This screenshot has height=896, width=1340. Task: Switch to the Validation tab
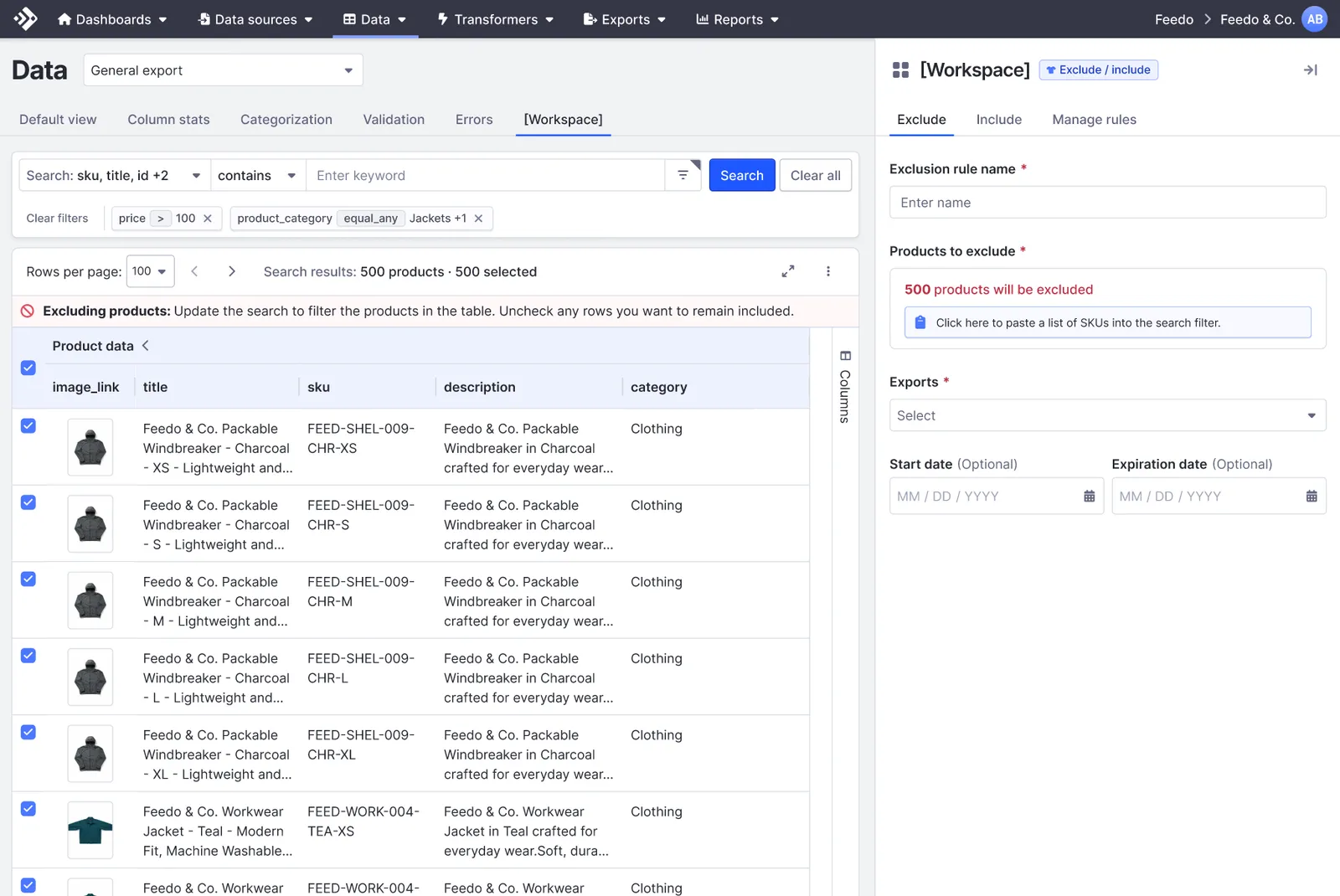coord(394,120)
